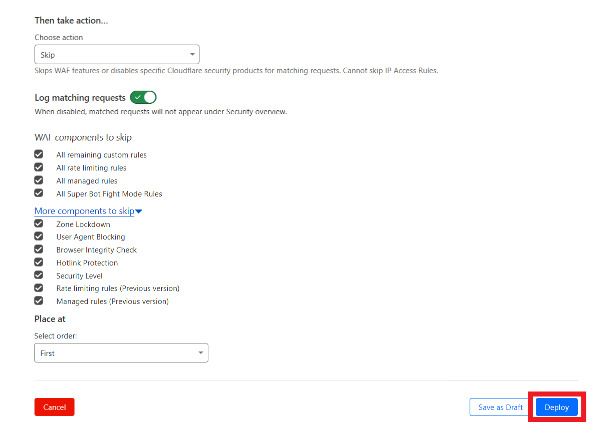The image size is (610, 433).
Task: Uncheck All managed rules checkbox
Action: click(x=39, y=180)
